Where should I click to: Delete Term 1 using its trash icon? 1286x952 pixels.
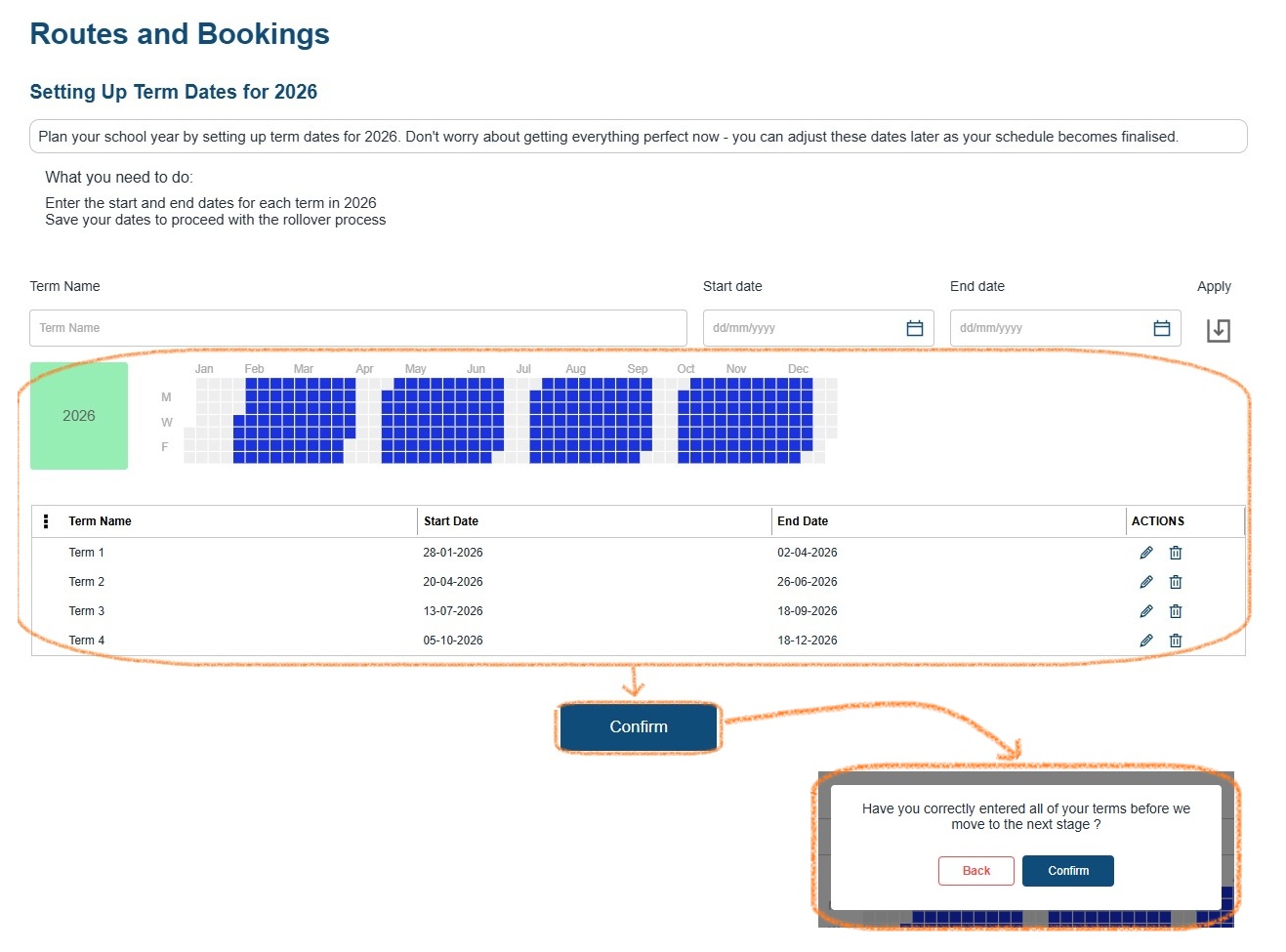point(1176,553)
